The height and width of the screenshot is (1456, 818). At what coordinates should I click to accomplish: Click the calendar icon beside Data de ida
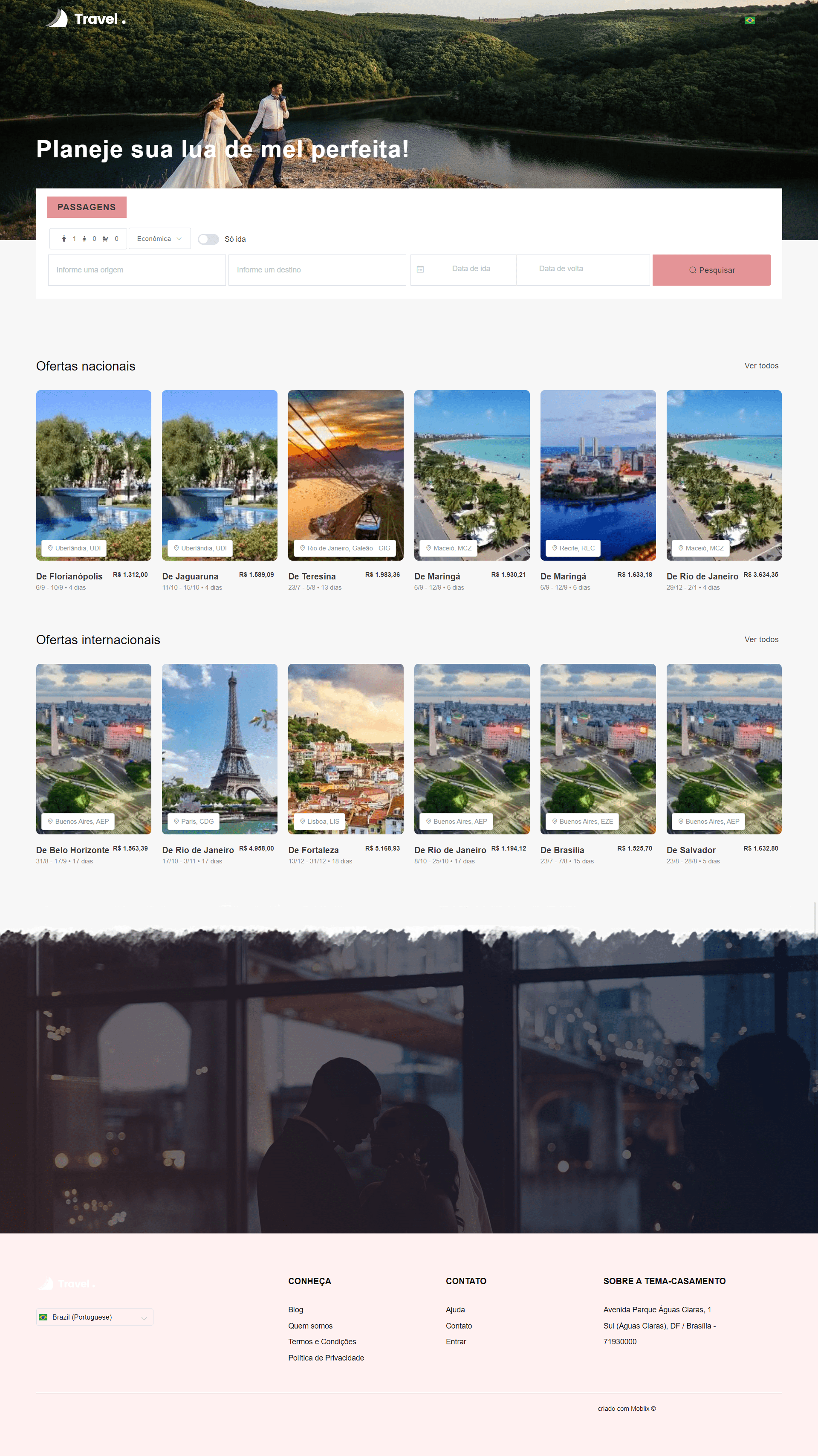[x=420, y=269]
